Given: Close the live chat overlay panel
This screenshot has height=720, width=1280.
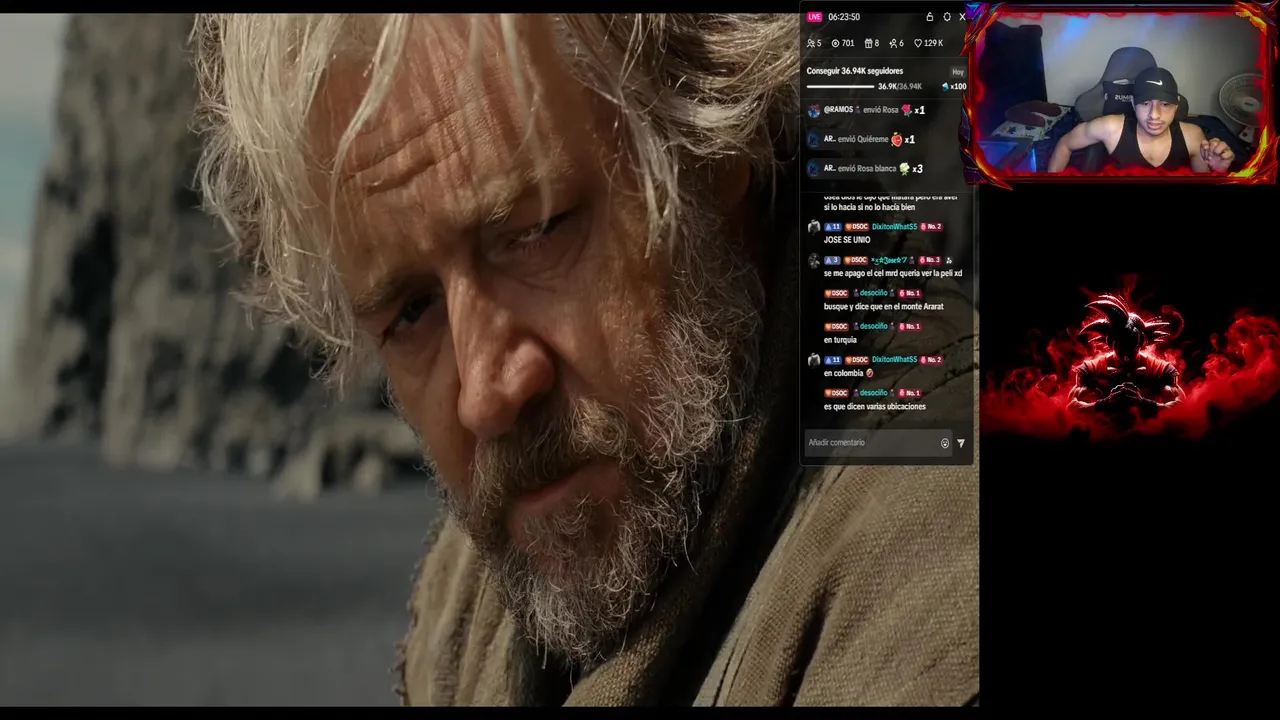Looking at the screenshot, I should 962,17.
